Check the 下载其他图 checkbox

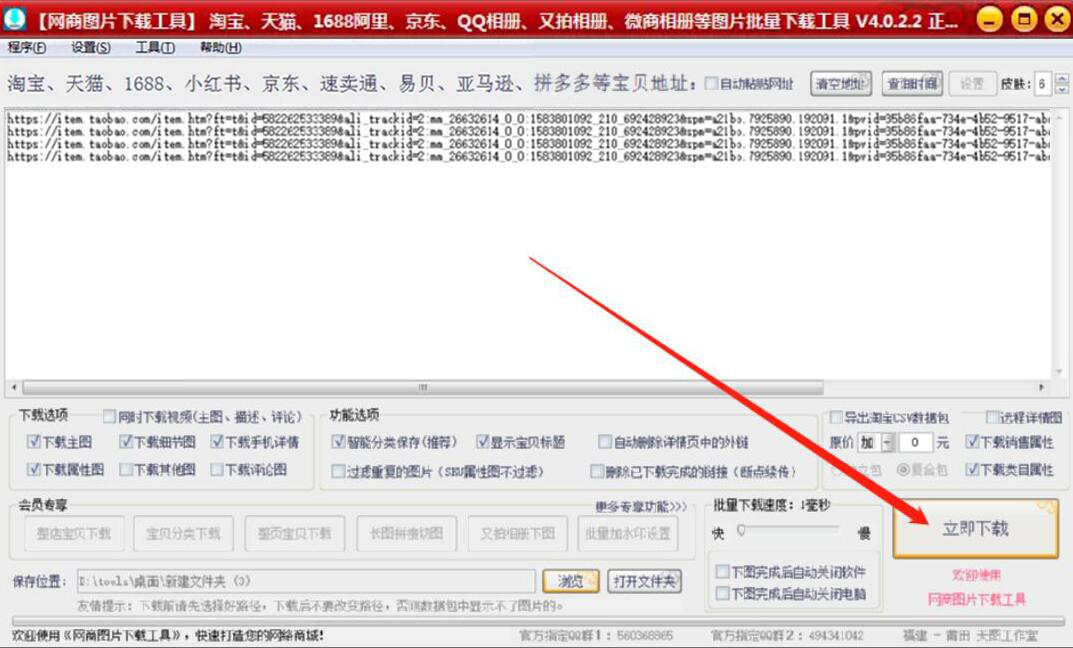[x=126, y=469]
